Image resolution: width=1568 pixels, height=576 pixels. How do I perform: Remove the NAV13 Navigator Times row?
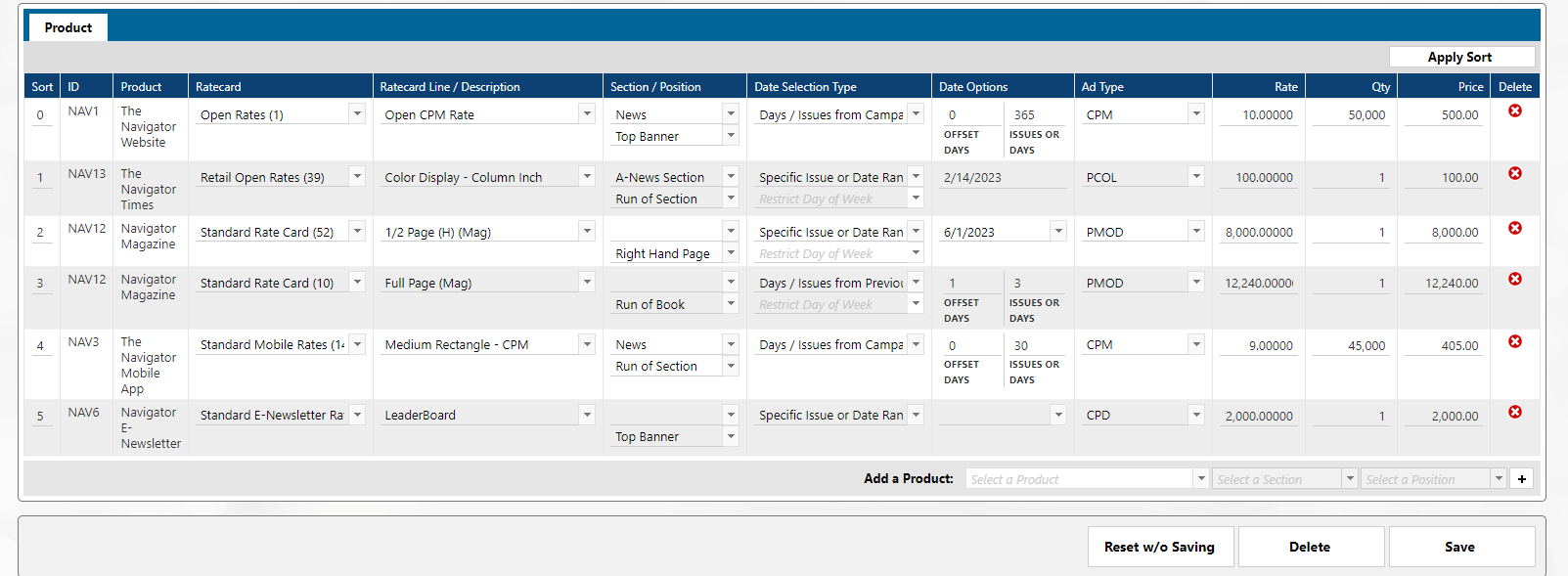coord(1514,174)
